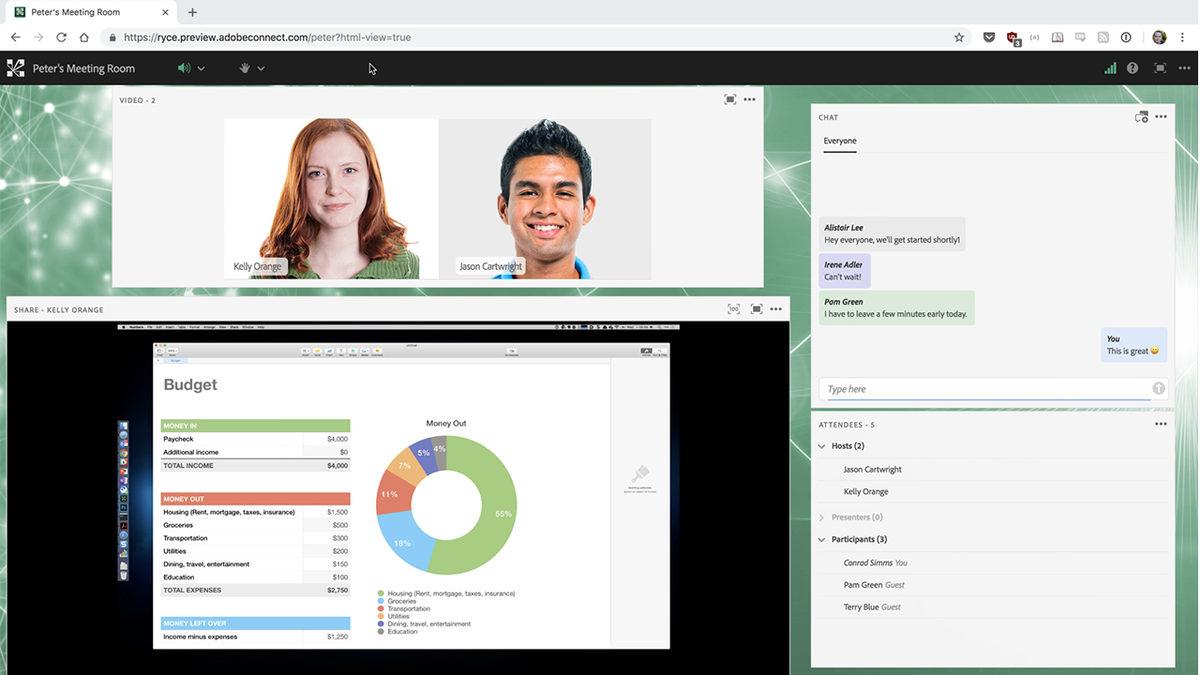
Task: Click the Adobe Connect logo
Action: click(x=14, y=68)
